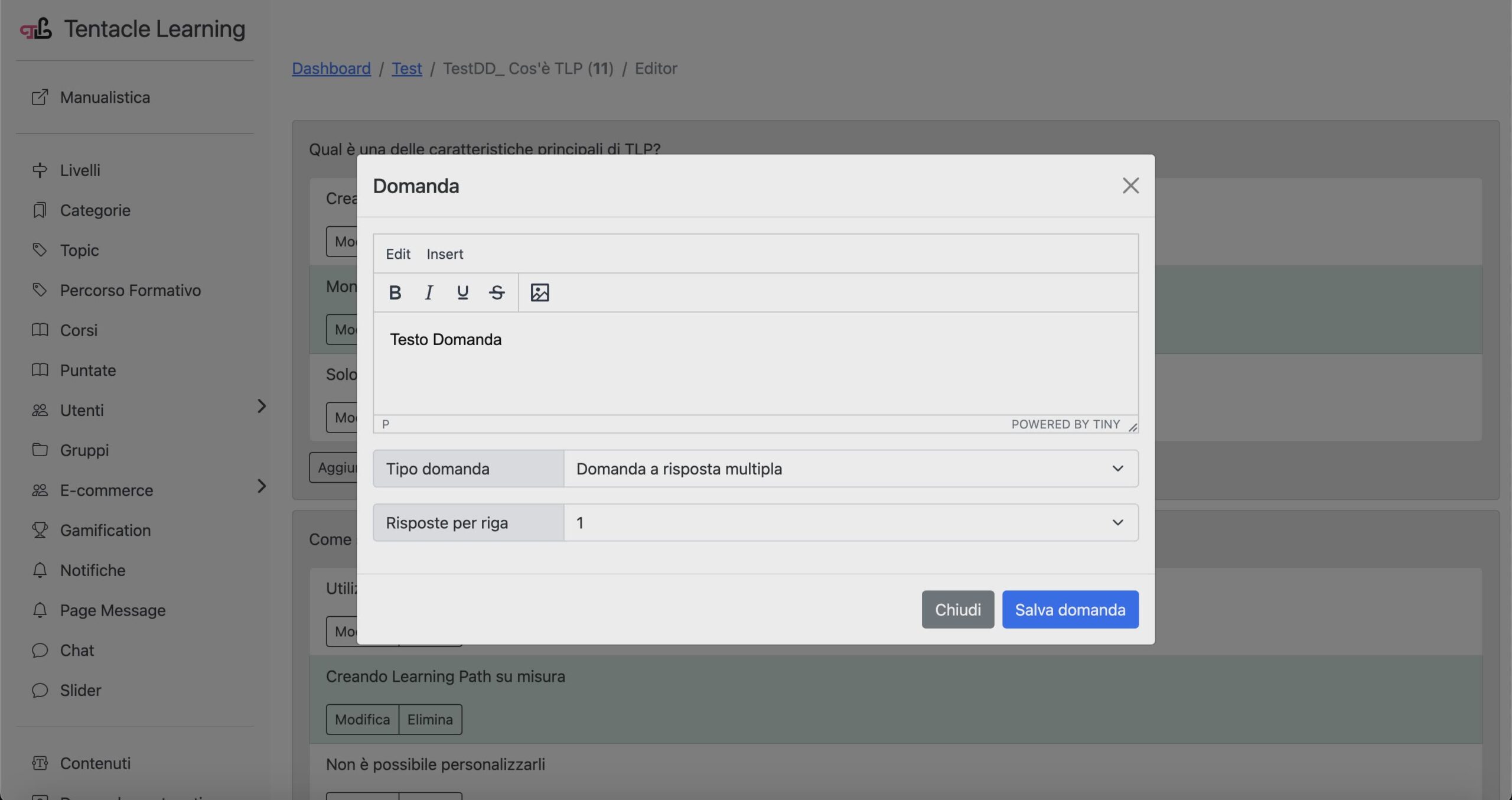Open the Insert menu in editor

point(445,254)
